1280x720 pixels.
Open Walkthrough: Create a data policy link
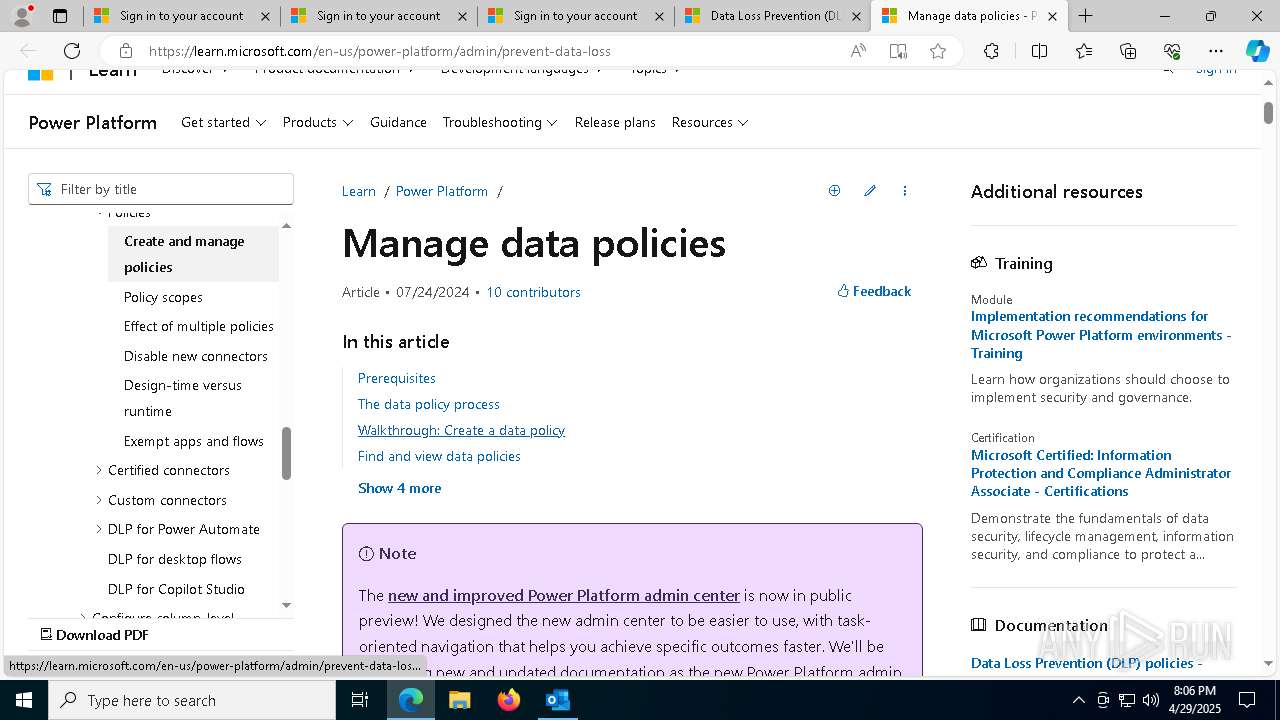[x=461, y=430]
